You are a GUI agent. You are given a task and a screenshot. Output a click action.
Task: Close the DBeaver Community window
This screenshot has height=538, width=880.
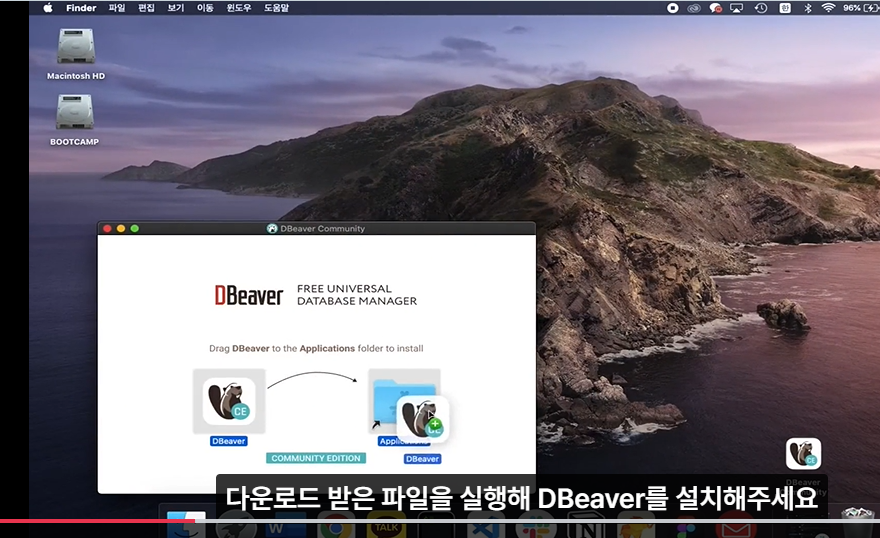click(107, 228)
